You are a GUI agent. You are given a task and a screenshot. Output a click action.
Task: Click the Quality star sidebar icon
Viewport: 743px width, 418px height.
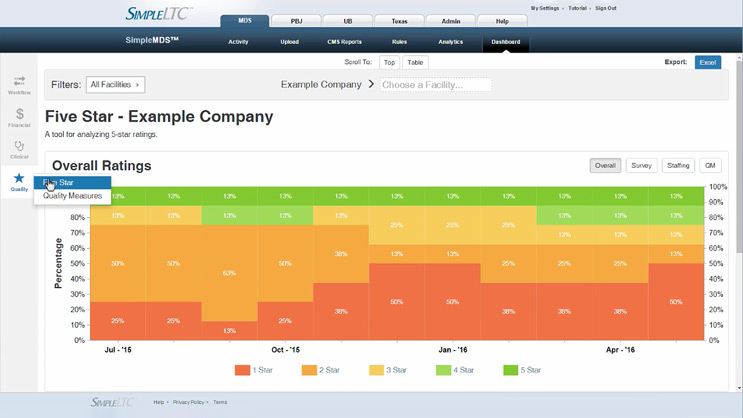click(19, 181)
